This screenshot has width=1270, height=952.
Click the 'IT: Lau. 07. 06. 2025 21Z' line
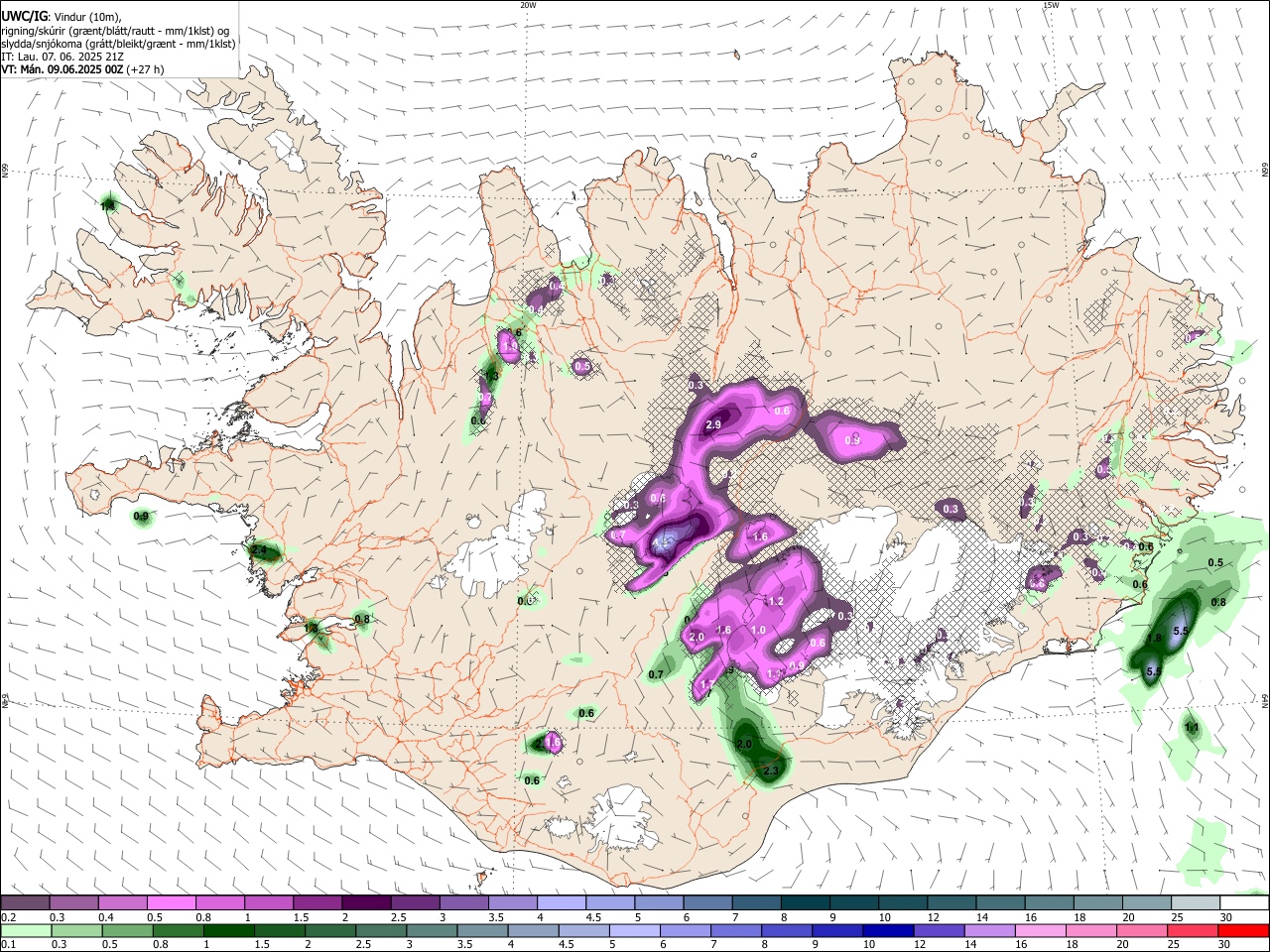coord(63,57)
